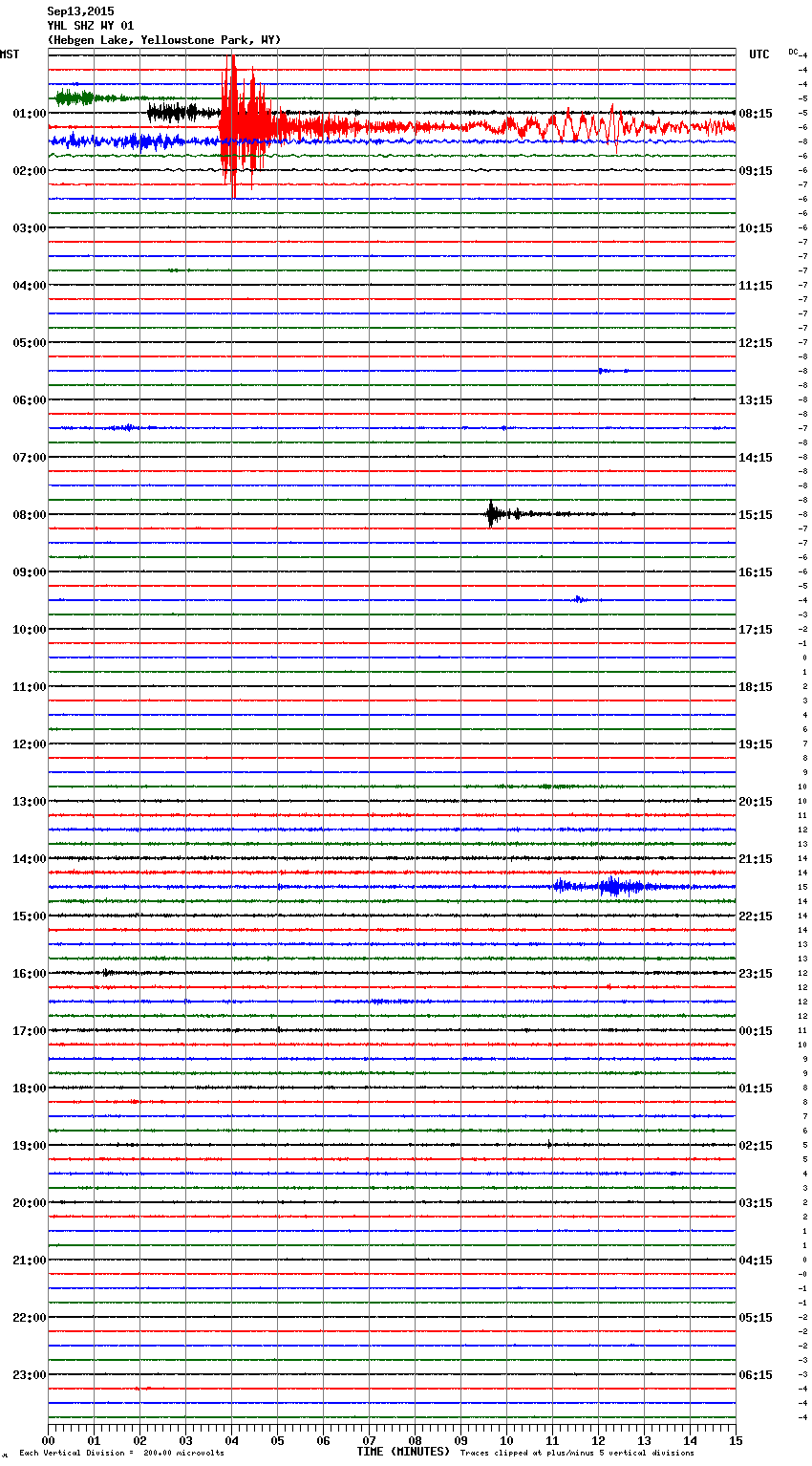The image size is (812, 1466).
Task: Click the black seismic spike on the 08:00 trace
Action: 491,514
